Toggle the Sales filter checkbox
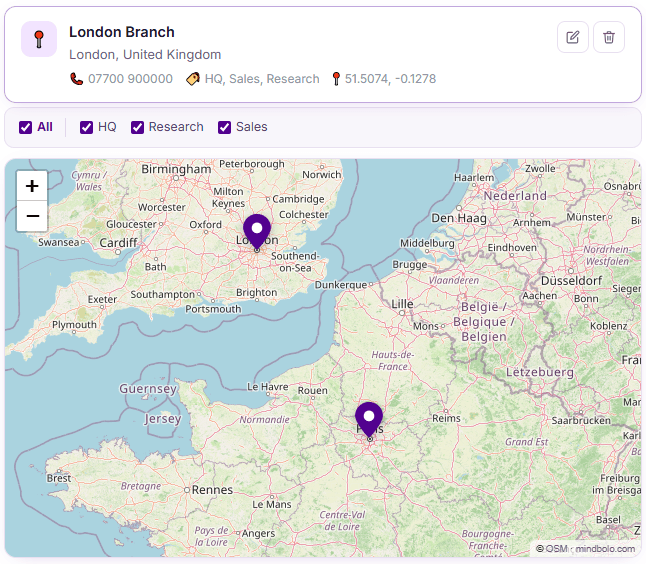The width and height of the screenshot is (646, 564). click(x=225, y=127)
